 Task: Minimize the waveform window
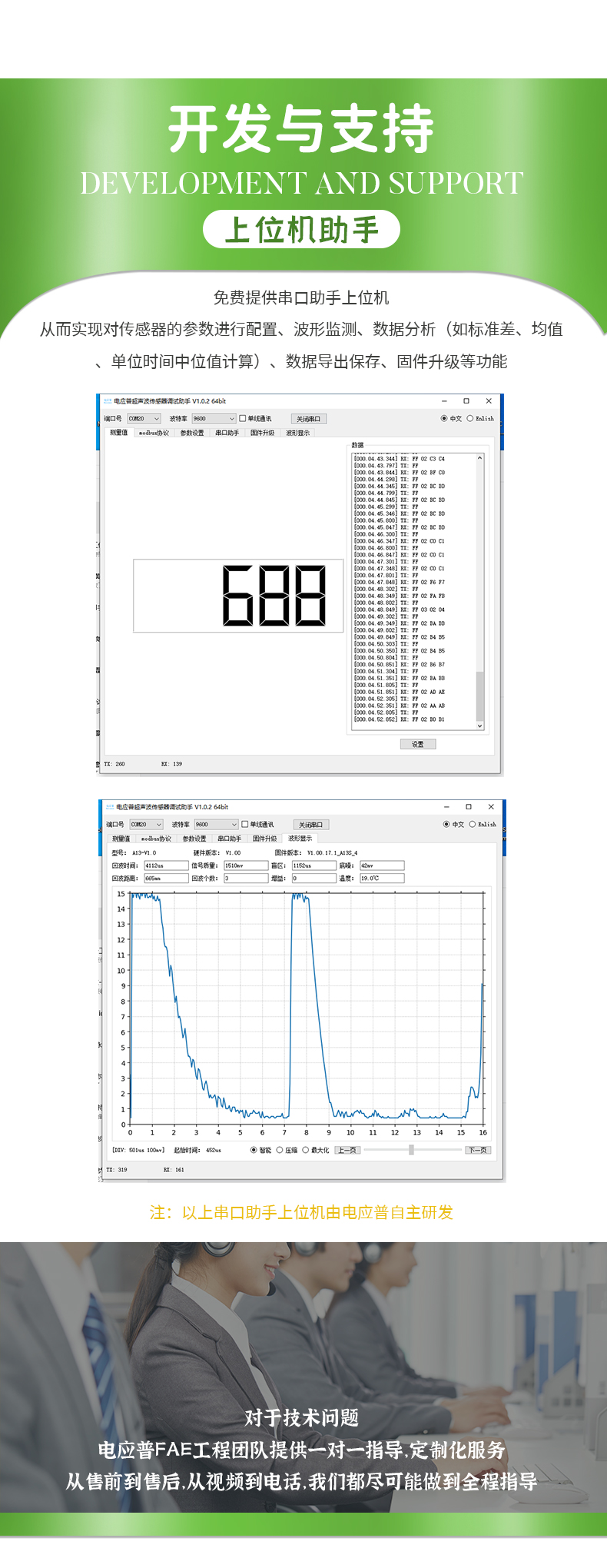446,806
